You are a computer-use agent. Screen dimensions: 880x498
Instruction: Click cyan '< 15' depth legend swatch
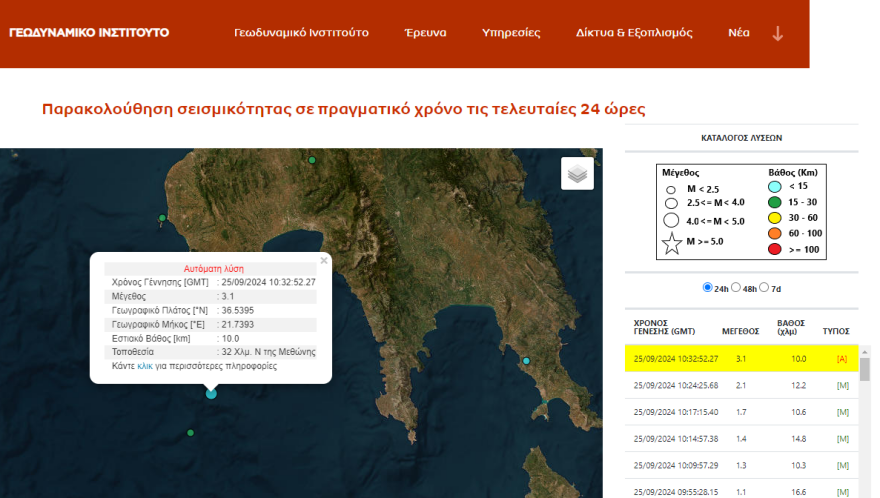tap(774, 187)
